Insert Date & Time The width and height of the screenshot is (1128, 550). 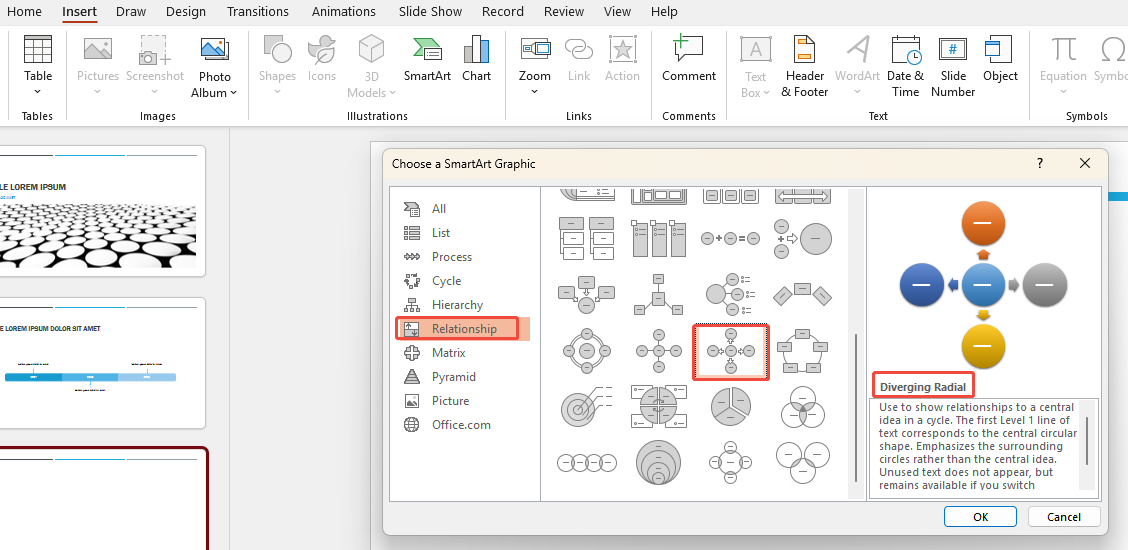pyautogui.click(x=905, y=66)
